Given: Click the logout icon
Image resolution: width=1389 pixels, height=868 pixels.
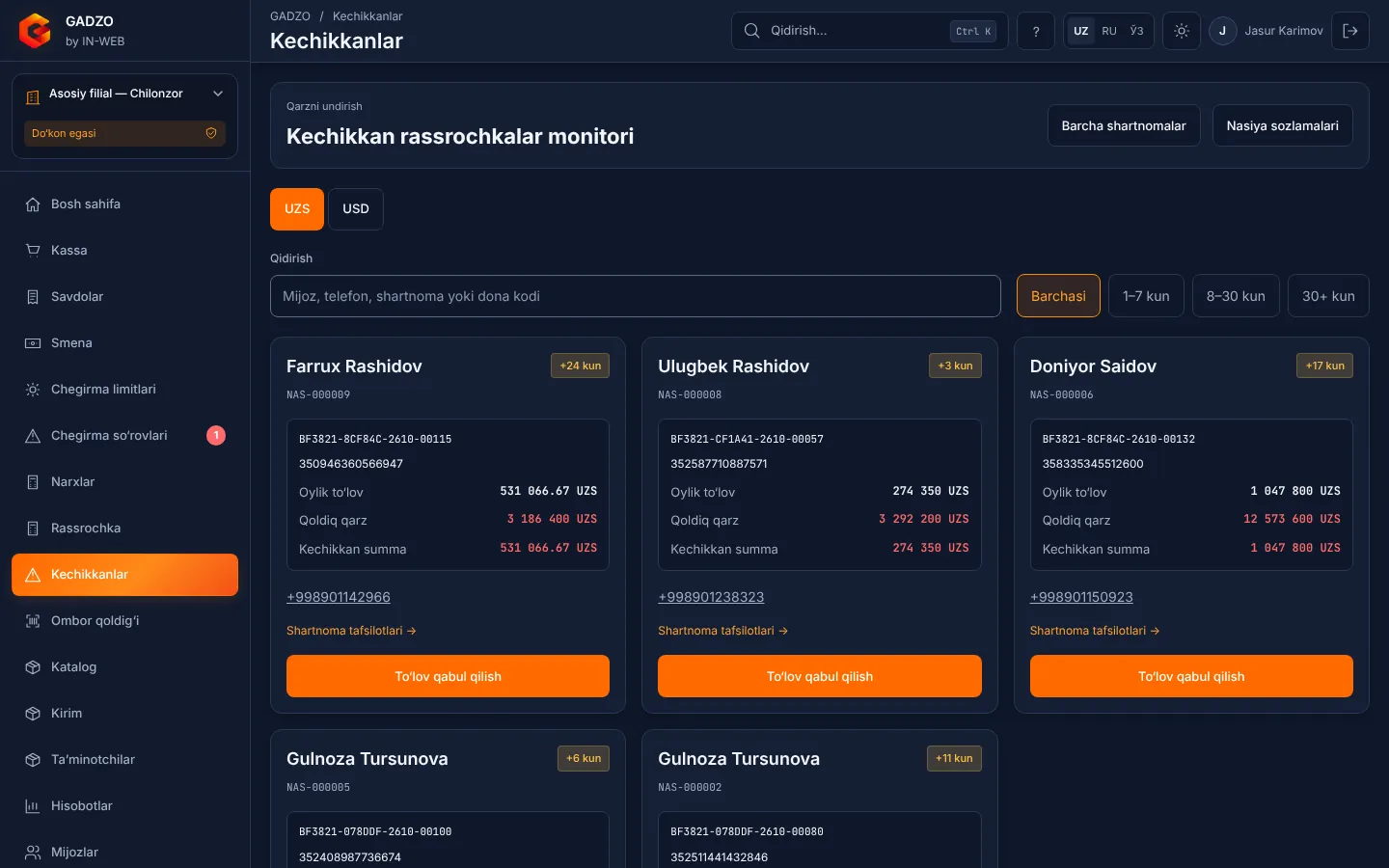Looking at the screenshot, I should coord(1350,31).
